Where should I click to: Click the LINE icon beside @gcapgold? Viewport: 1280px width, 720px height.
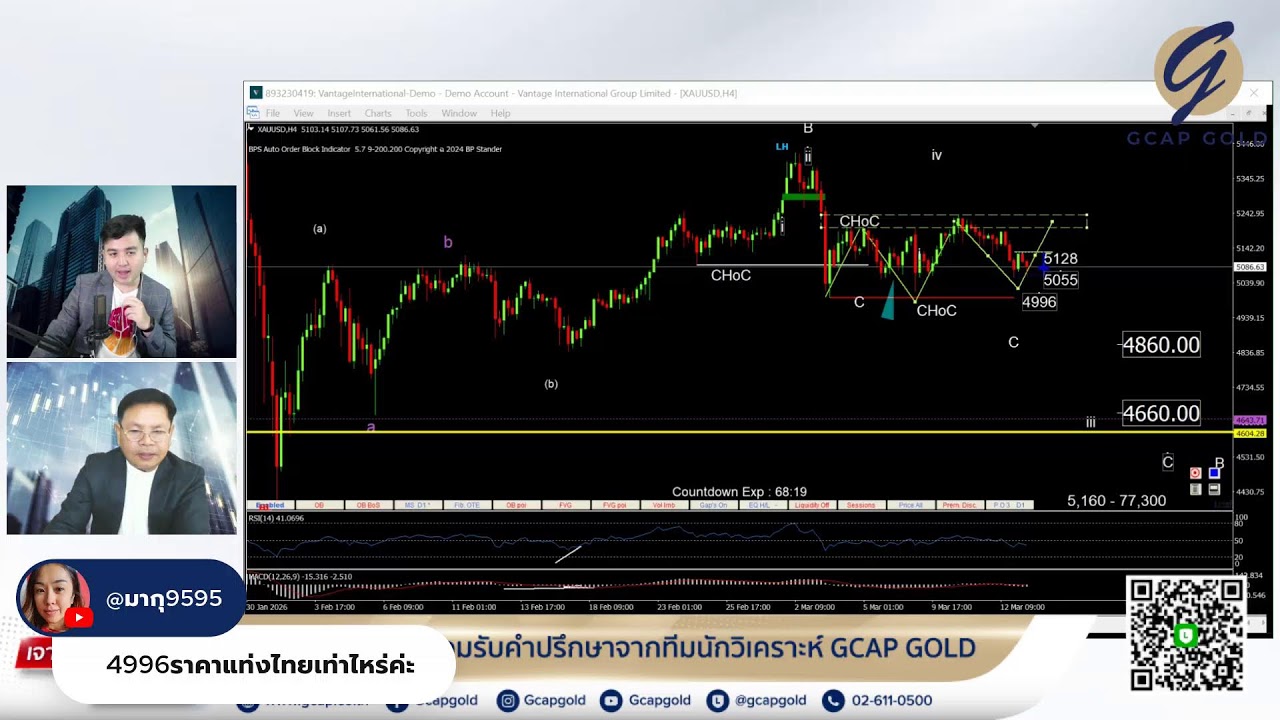pyautogui.click(x=716, y=701)
